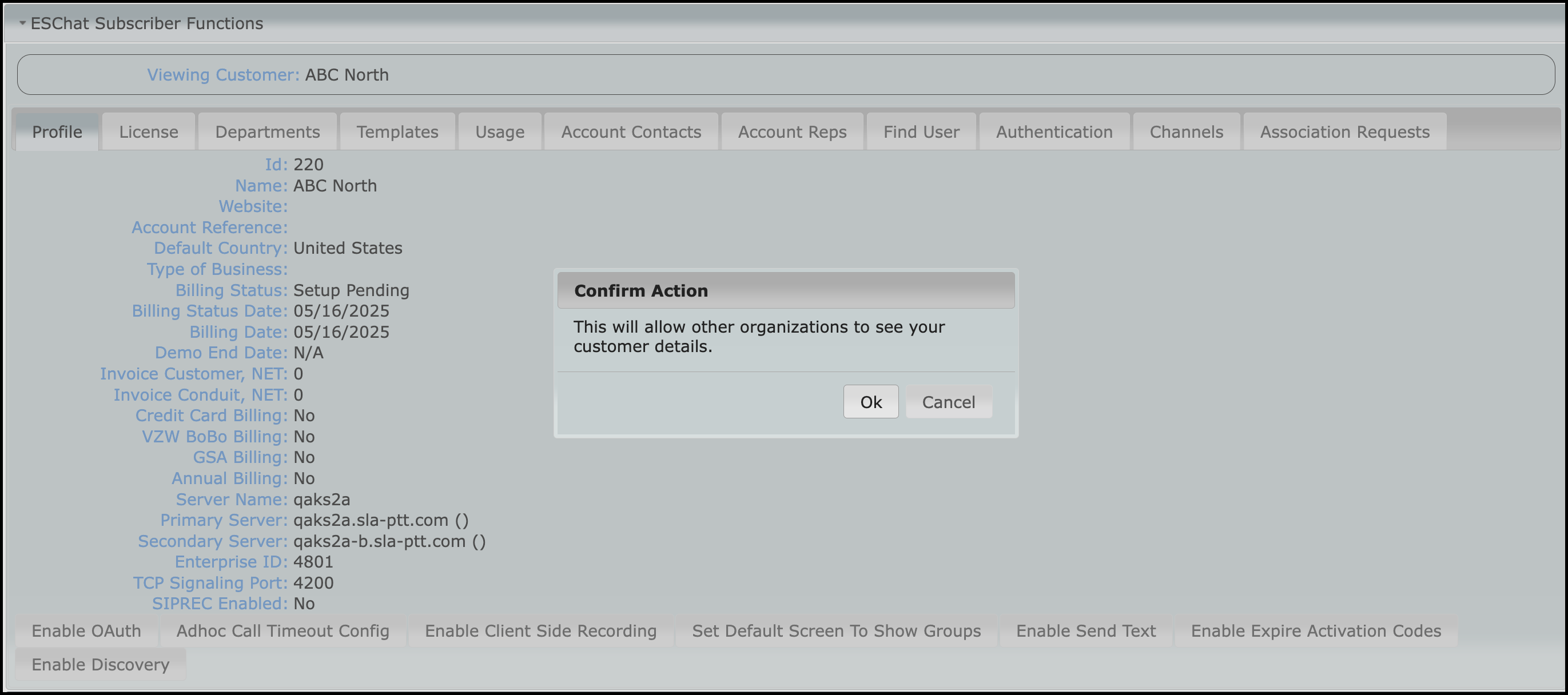Screen dimensions: 1568x695
Task: Click the GSA Billing value No
Action: [304, 457]
